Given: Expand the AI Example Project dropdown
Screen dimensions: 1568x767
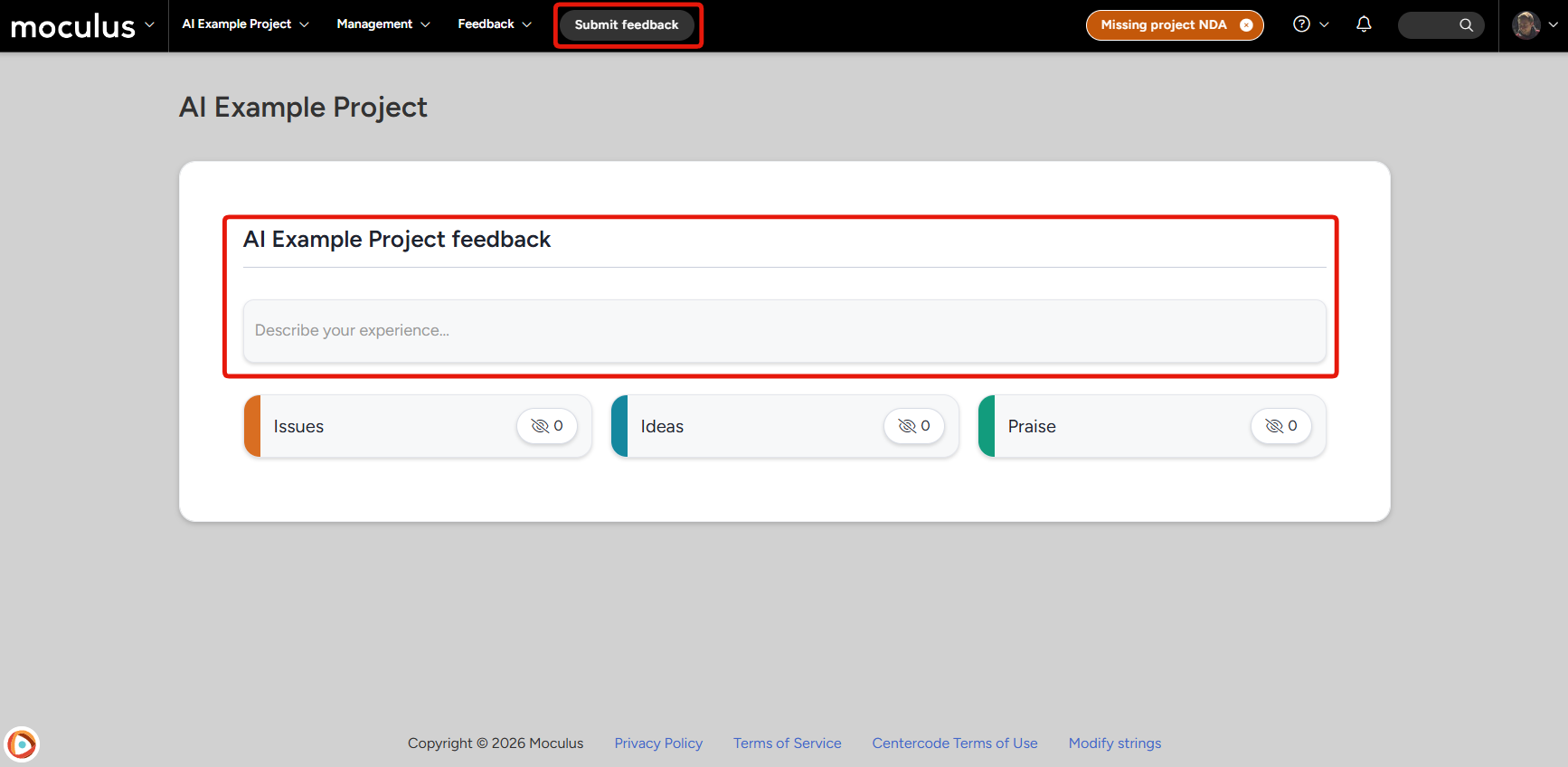Looking at the screenshot, I should [x=245, y=24].
